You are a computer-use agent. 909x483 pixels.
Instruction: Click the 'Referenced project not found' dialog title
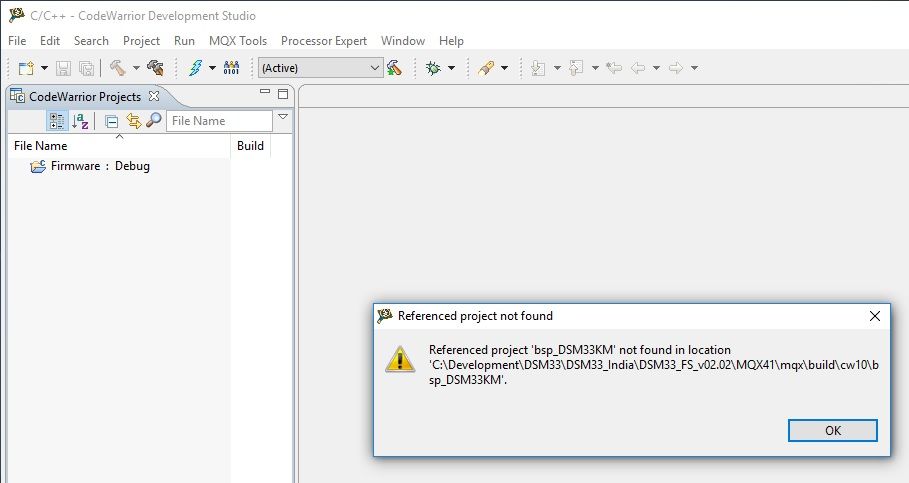pyautogui.click(x=475, y=316)
